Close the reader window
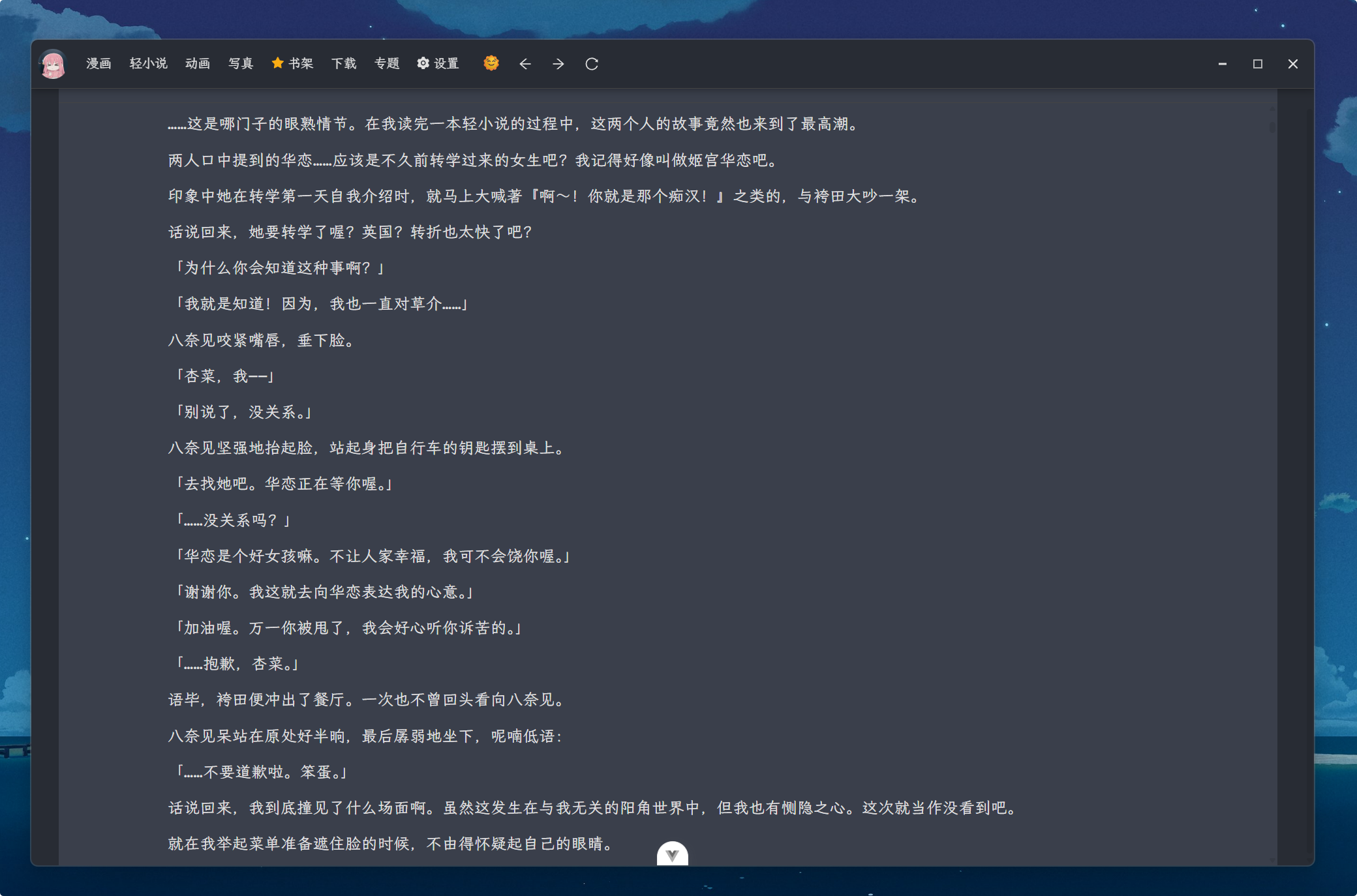Screen dimensions: 1357x896 (x=1292, y=64)
